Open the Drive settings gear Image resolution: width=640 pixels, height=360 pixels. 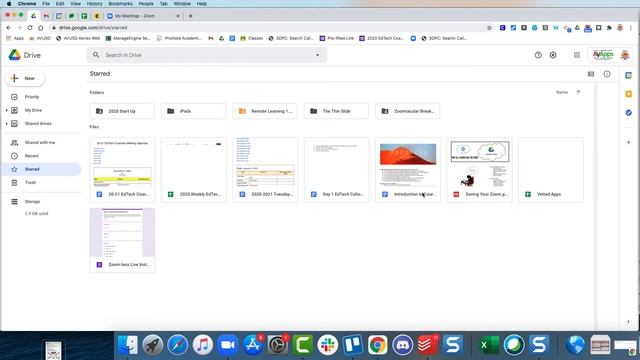click(553, 55)
